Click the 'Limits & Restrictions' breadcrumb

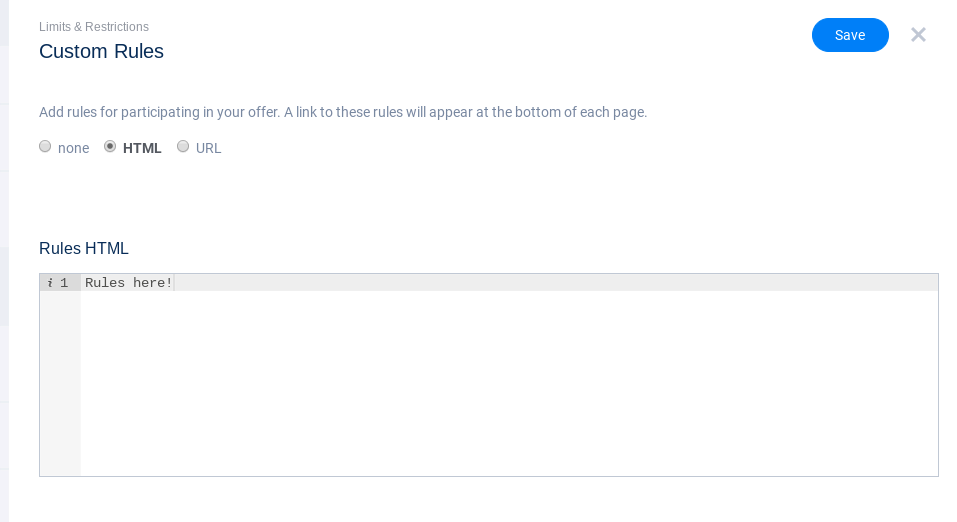coord(94,27)
